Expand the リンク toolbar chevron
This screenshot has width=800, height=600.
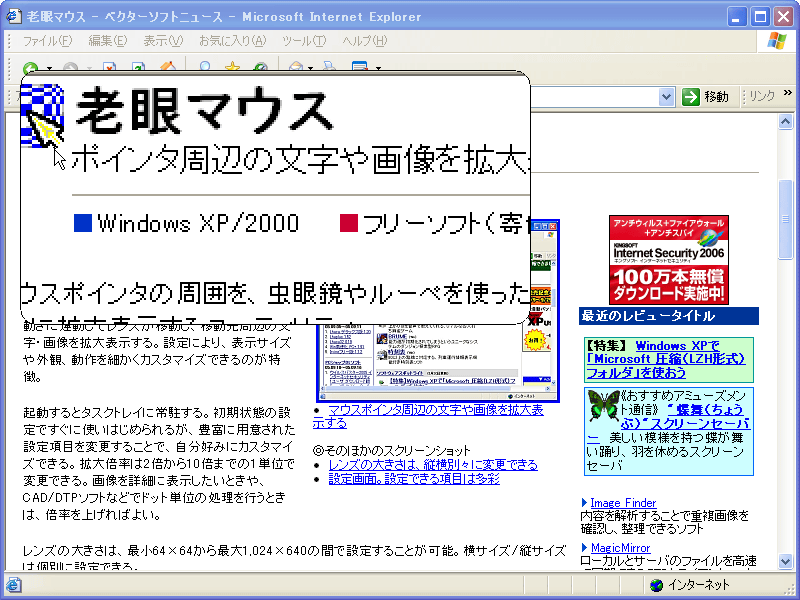[788, 93]
